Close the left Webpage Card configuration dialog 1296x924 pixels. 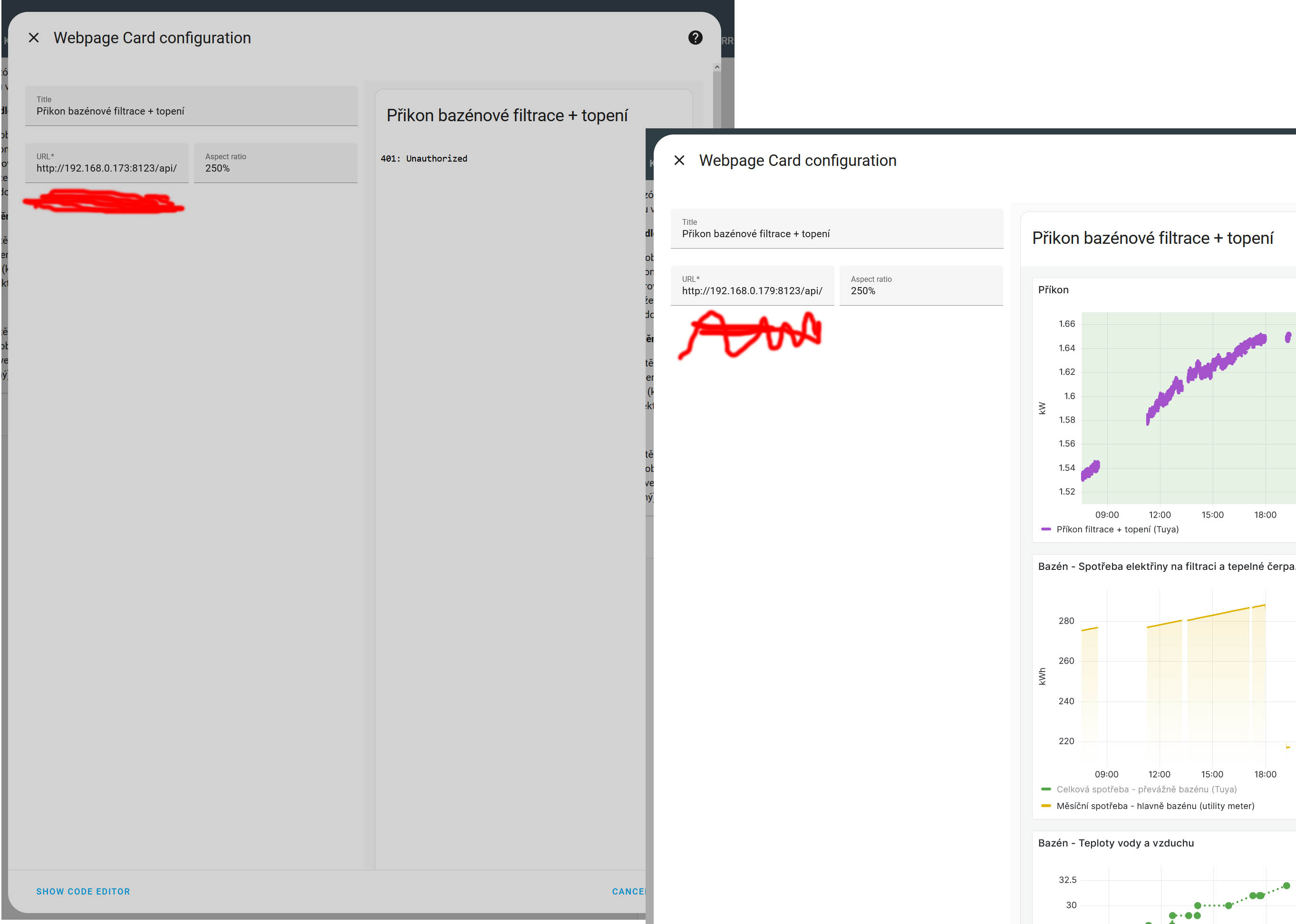[x=34, y=38]
